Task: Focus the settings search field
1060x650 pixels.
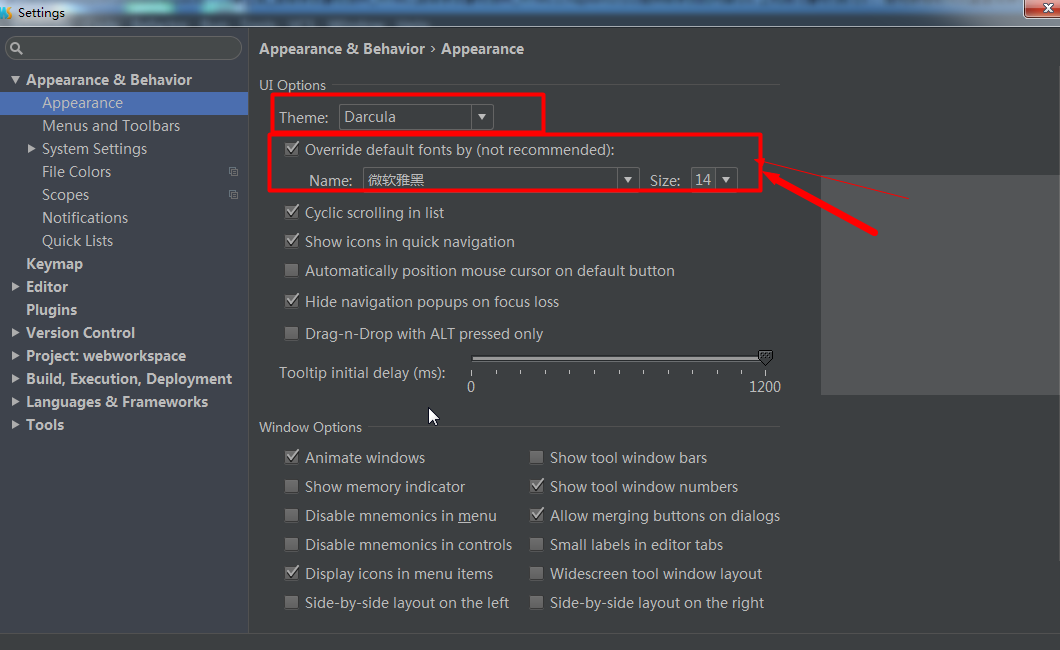Action: click(x=124, y=48)
